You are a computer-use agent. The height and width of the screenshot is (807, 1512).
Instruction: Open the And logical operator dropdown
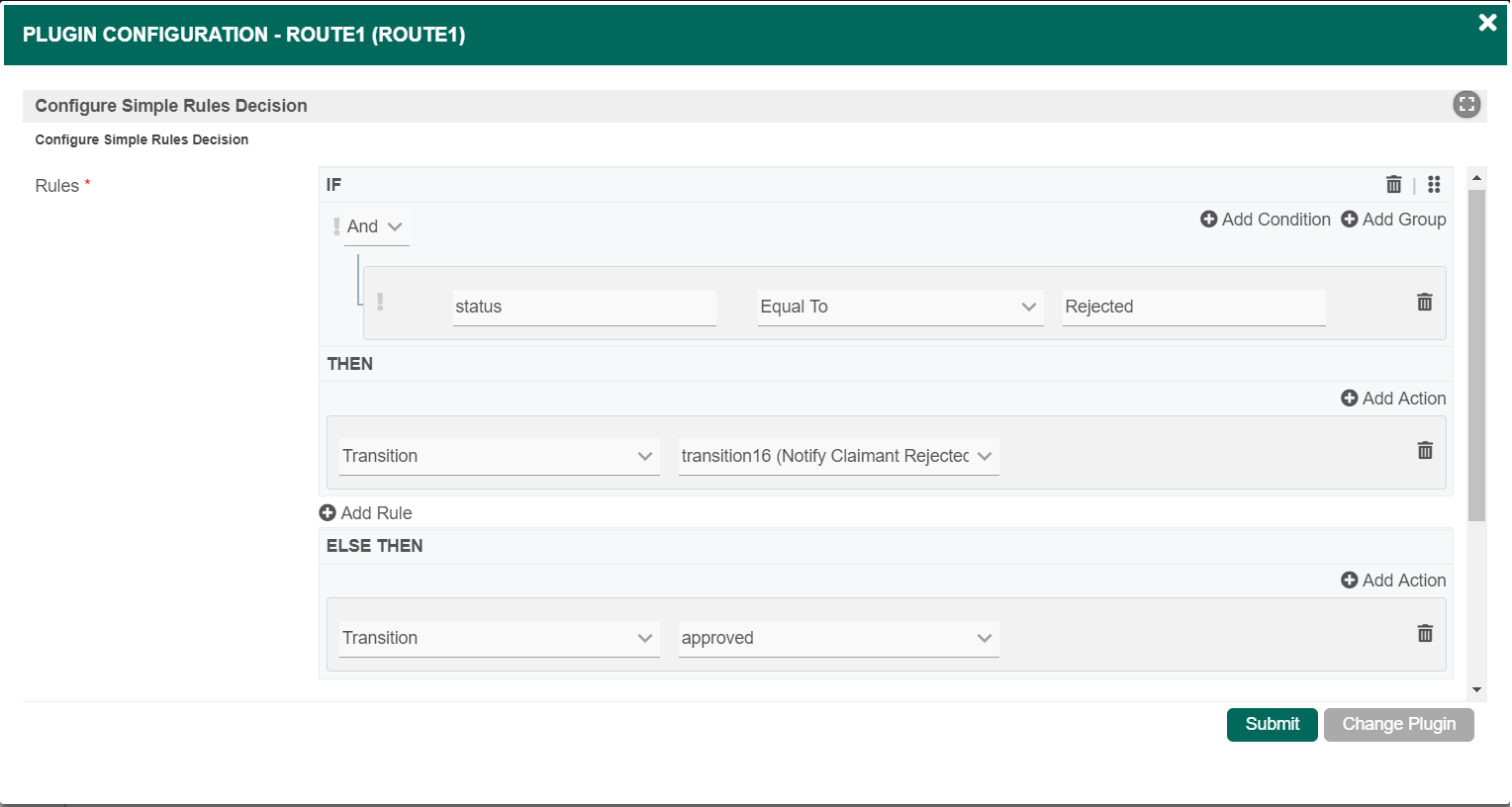coord(375,227)
